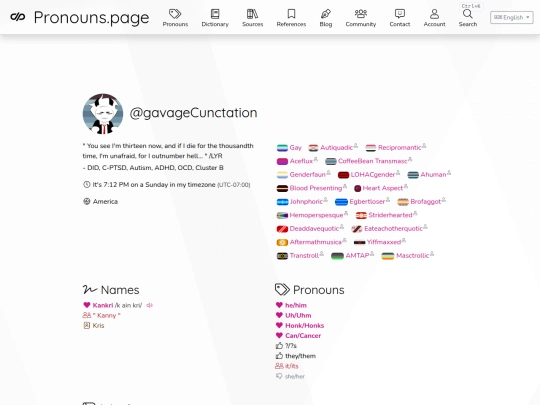Image resolution: width=540 pixels, height=405 pixels.
Task: Click the Yiffmaxxed flag icon
Action: [x=359, y=242]
